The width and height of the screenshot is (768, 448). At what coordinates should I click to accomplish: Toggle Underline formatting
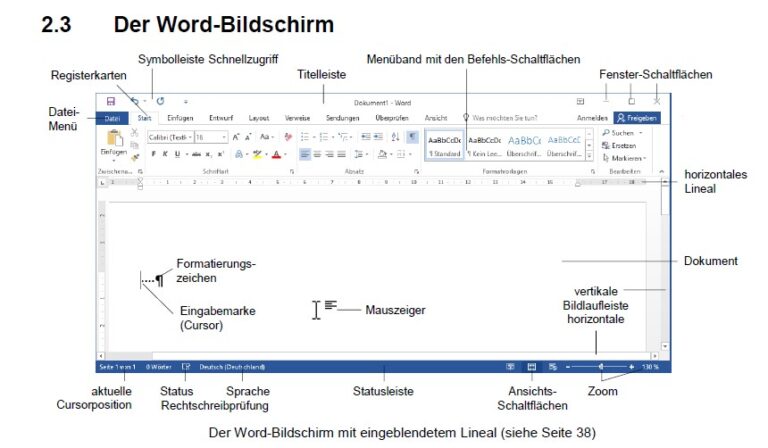coord(177,154)
